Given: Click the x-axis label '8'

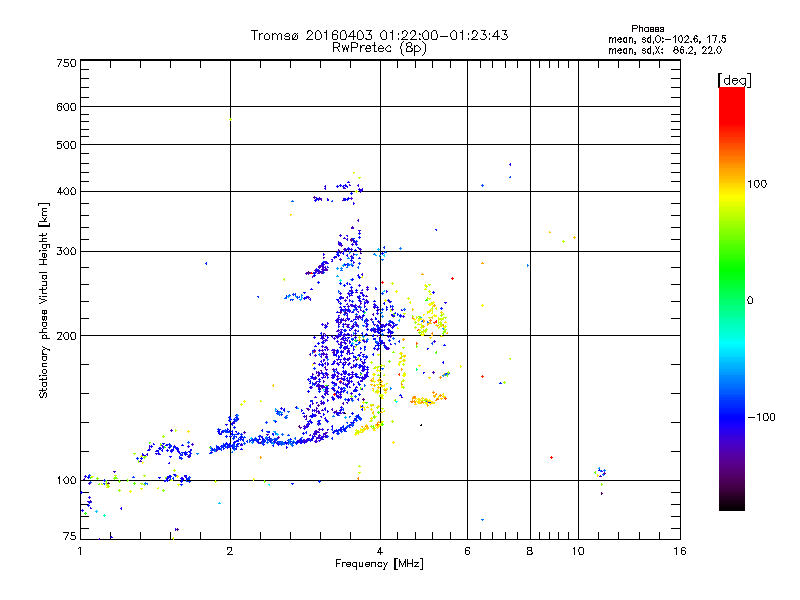Looking at the screenshot, I should (x=530, y=551).
